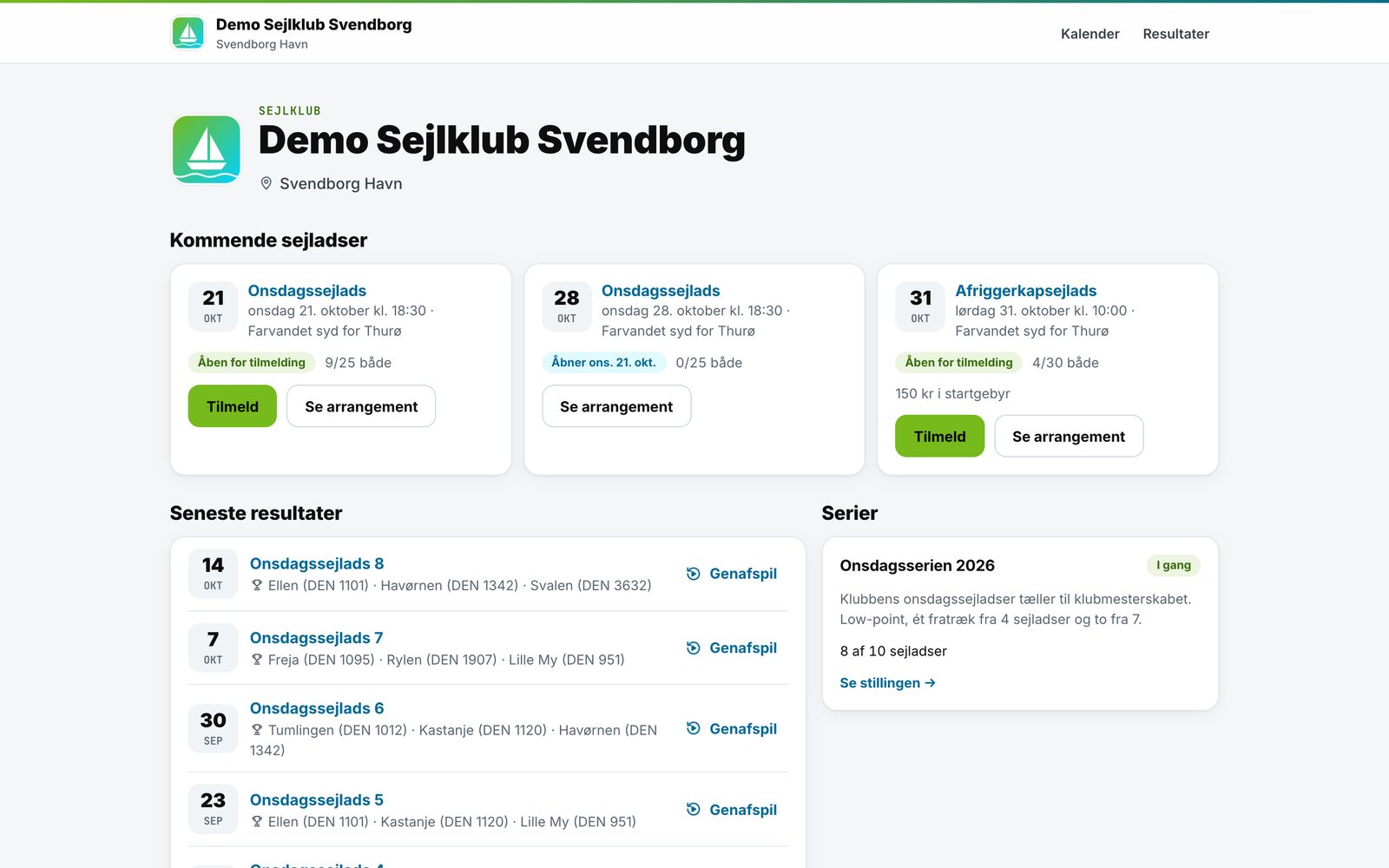Open the Onsdagssejlads 21. oktober title link

point(306,291)
